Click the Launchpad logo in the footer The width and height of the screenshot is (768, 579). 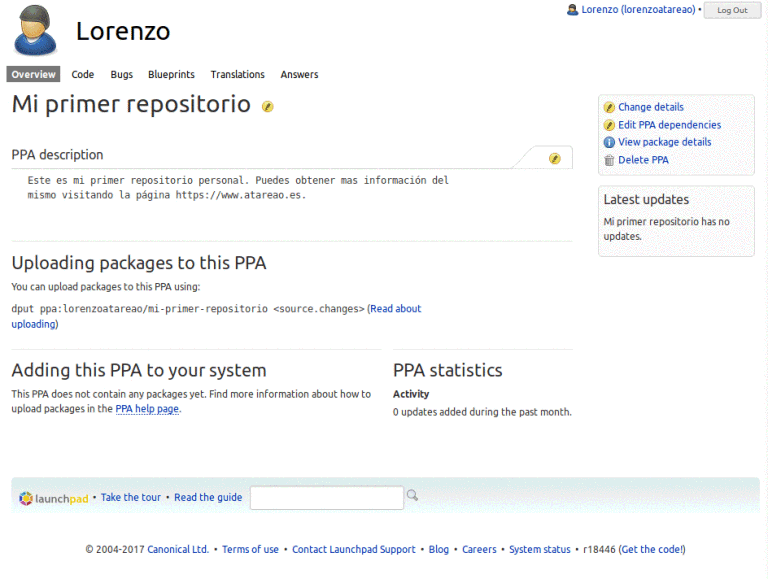53,499
